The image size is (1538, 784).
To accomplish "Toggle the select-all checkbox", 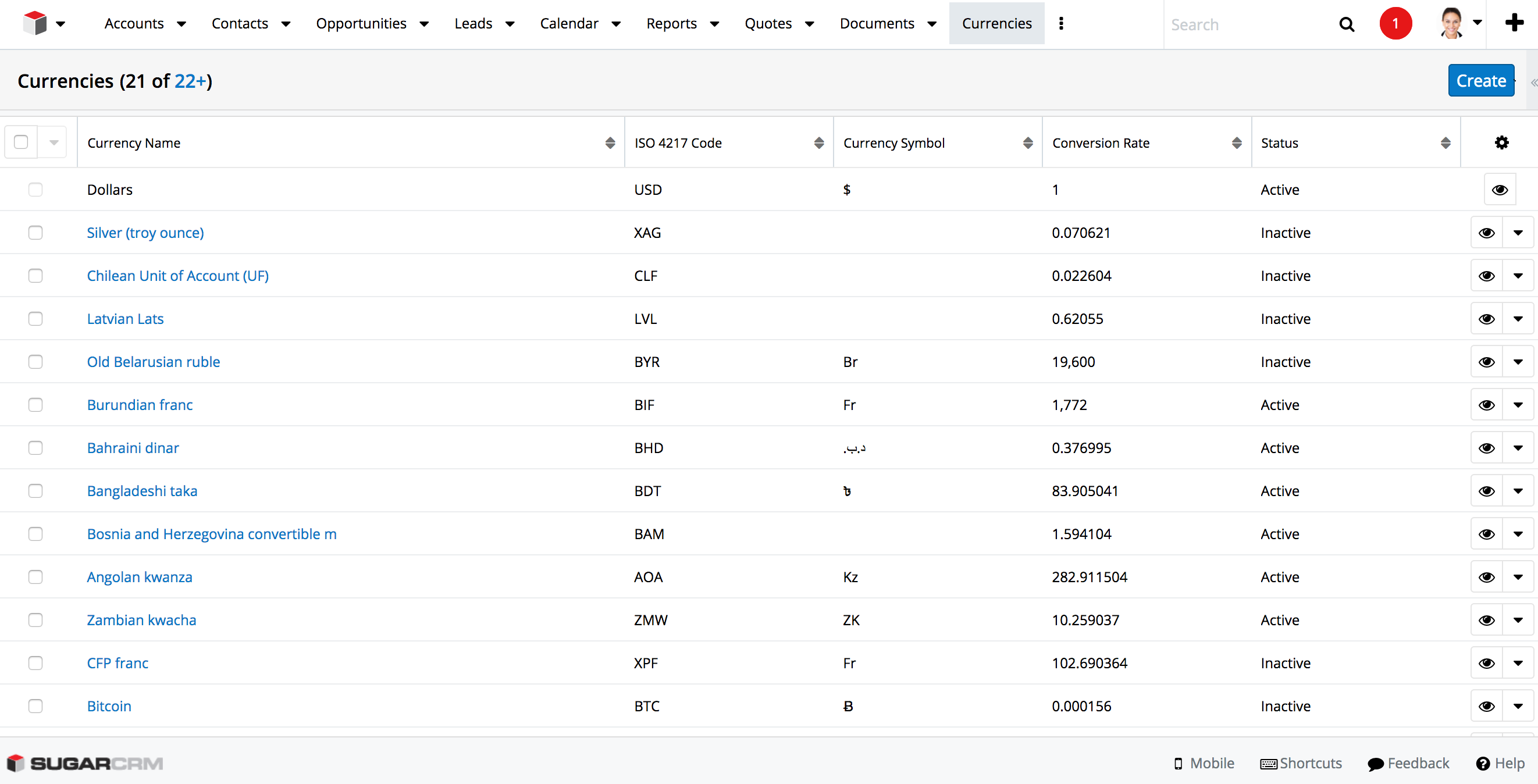I will tap(21, 142).
